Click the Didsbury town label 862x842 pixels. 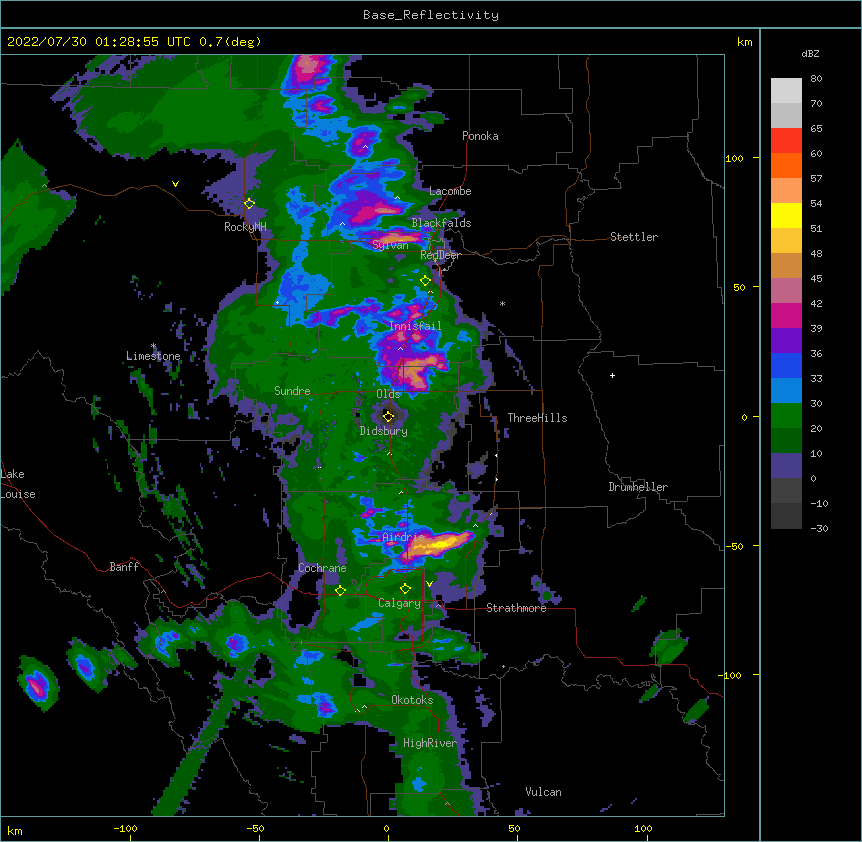[383, 431]
